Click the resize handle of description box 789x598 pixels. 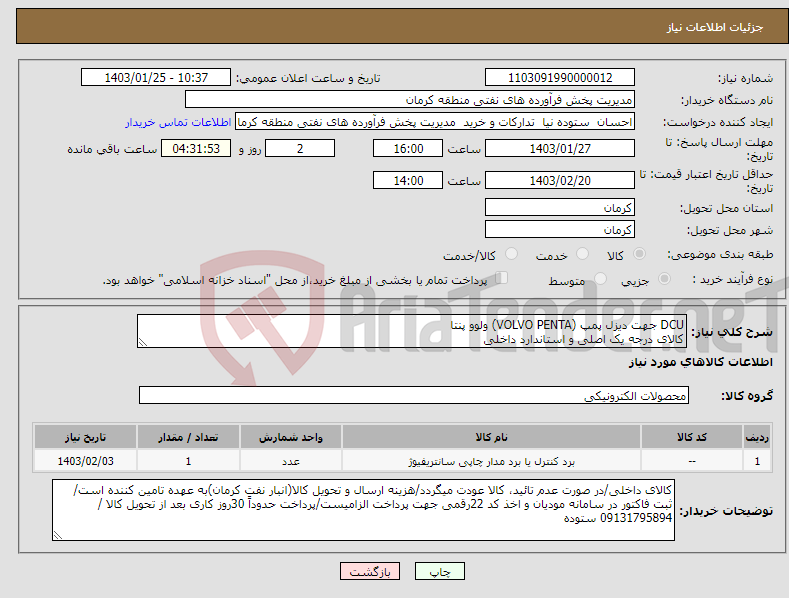(143, 342)
